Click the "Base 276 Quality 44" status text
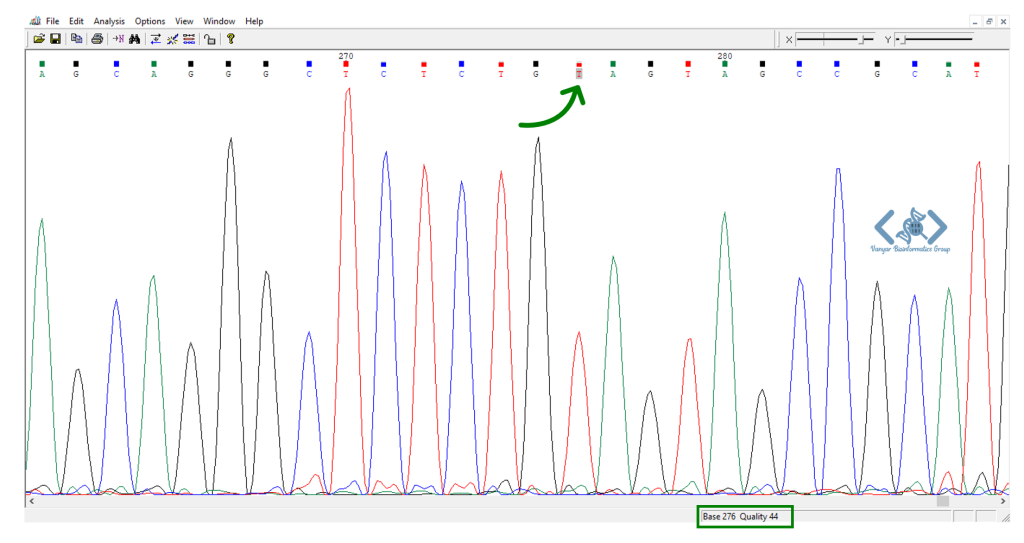1024x543 pixels. pyautogui.click(x=740, y=516)
